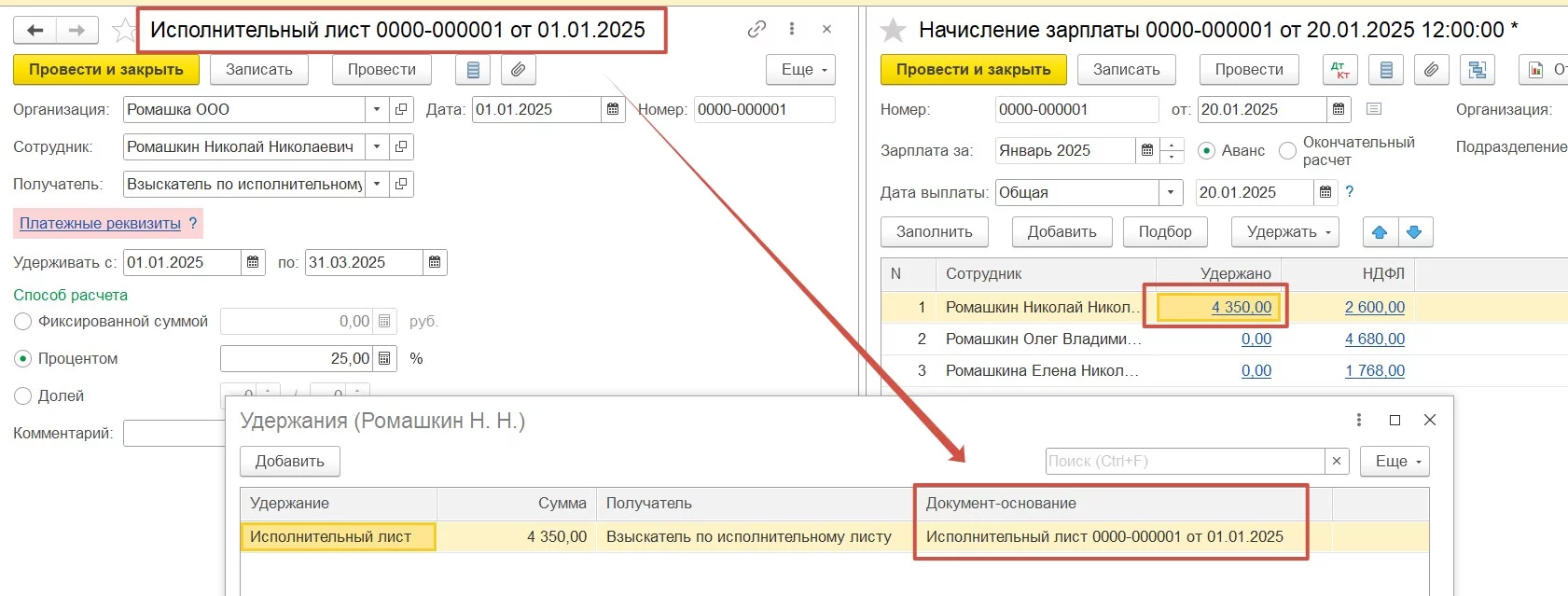This screenshot has height=596, width=1568.
Task: Clear the Поиск field in Удержания window
Action: click(x=1337, y=461)
